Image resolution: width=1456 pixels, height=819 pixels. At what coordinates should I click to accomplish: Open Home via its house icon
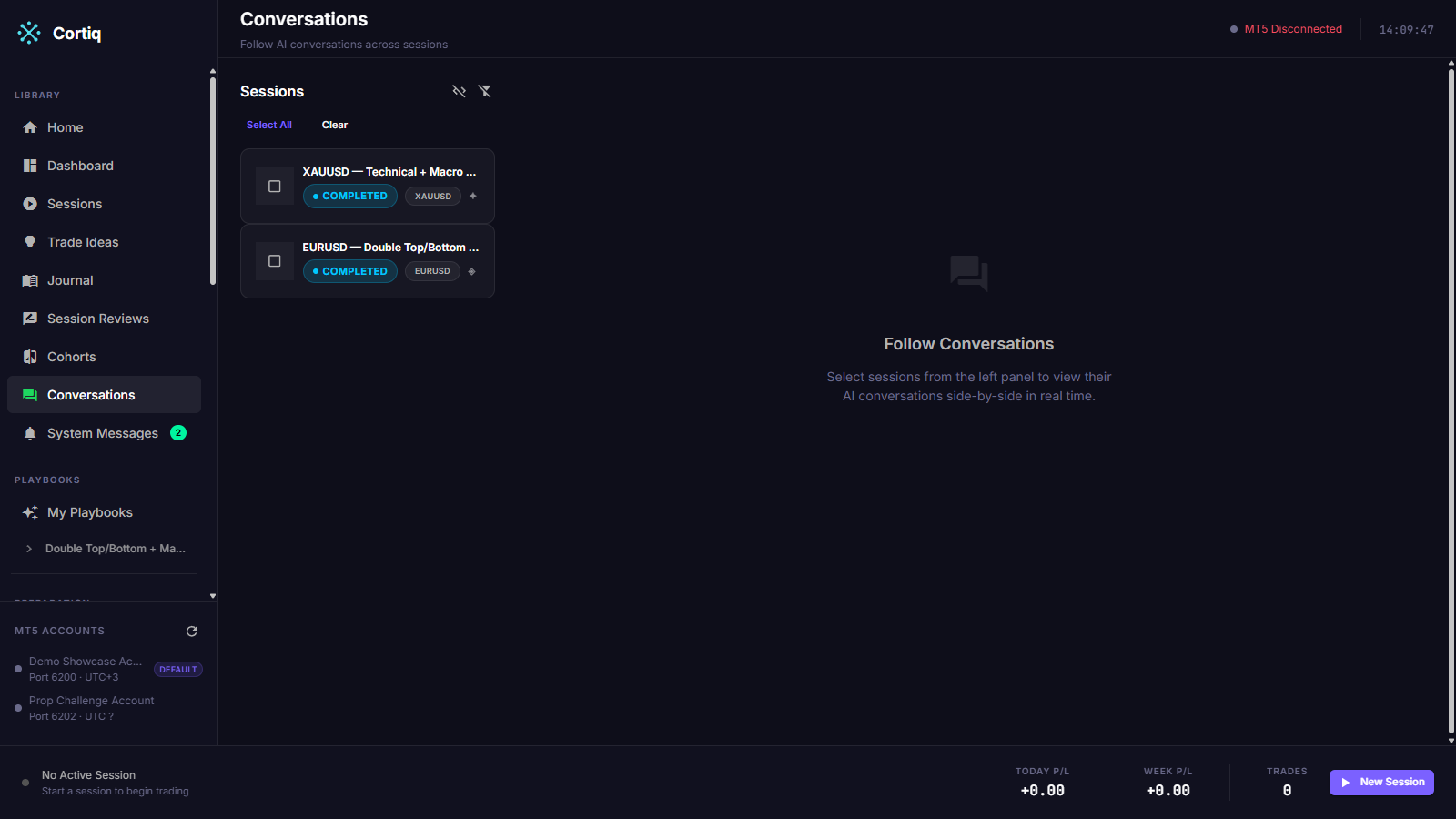30,127
